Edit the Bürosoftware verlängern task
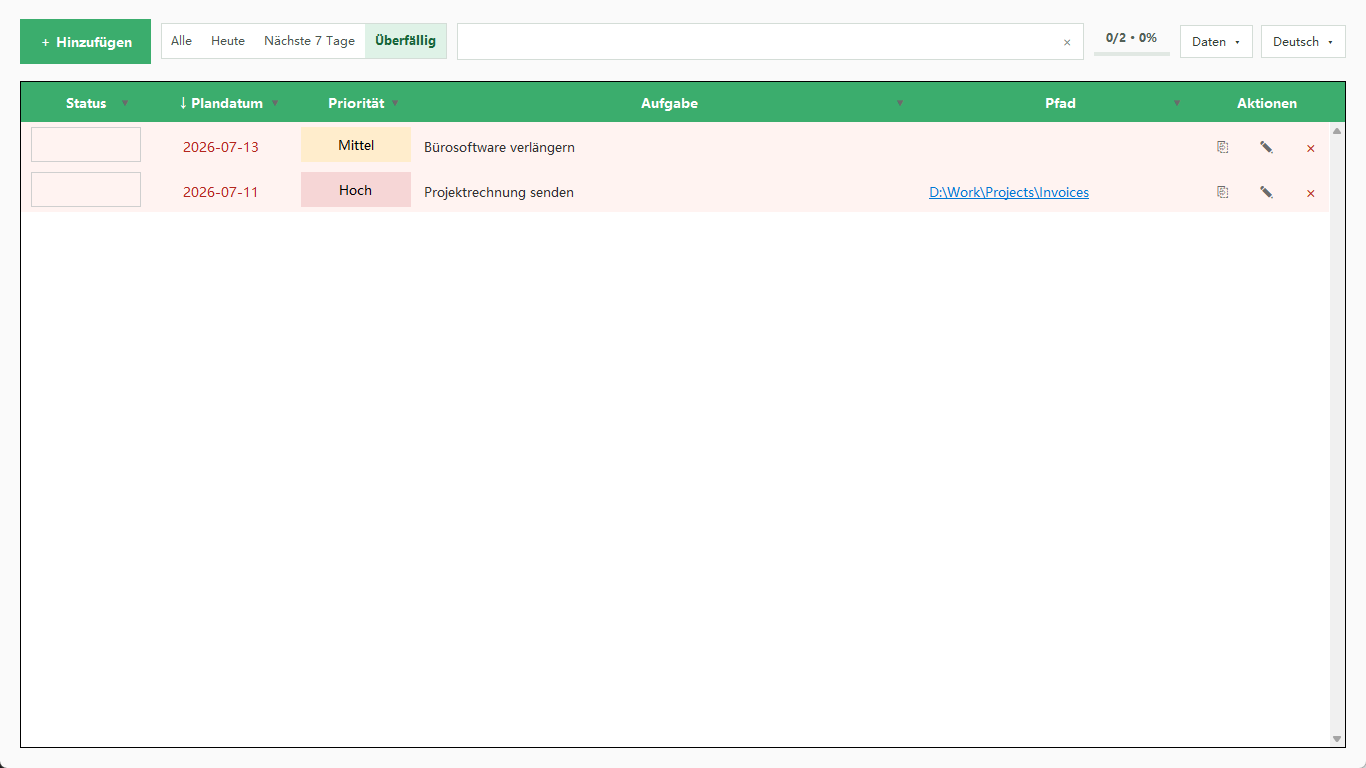This screenshot has height=768, width=1366. [x=1266, y=147]
